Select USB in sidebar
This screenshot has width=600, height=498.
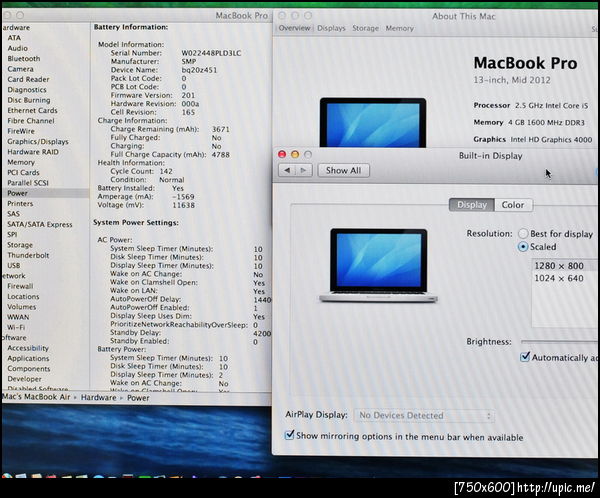(14, 265)
